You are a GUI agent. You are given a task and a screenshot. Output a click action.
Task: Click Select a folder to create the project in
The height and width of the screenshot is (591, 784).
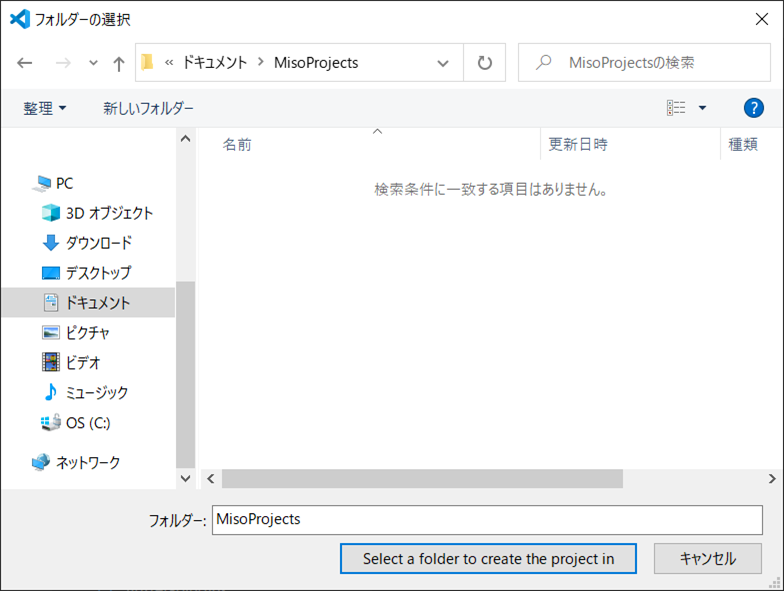click(x=488, y=559)
